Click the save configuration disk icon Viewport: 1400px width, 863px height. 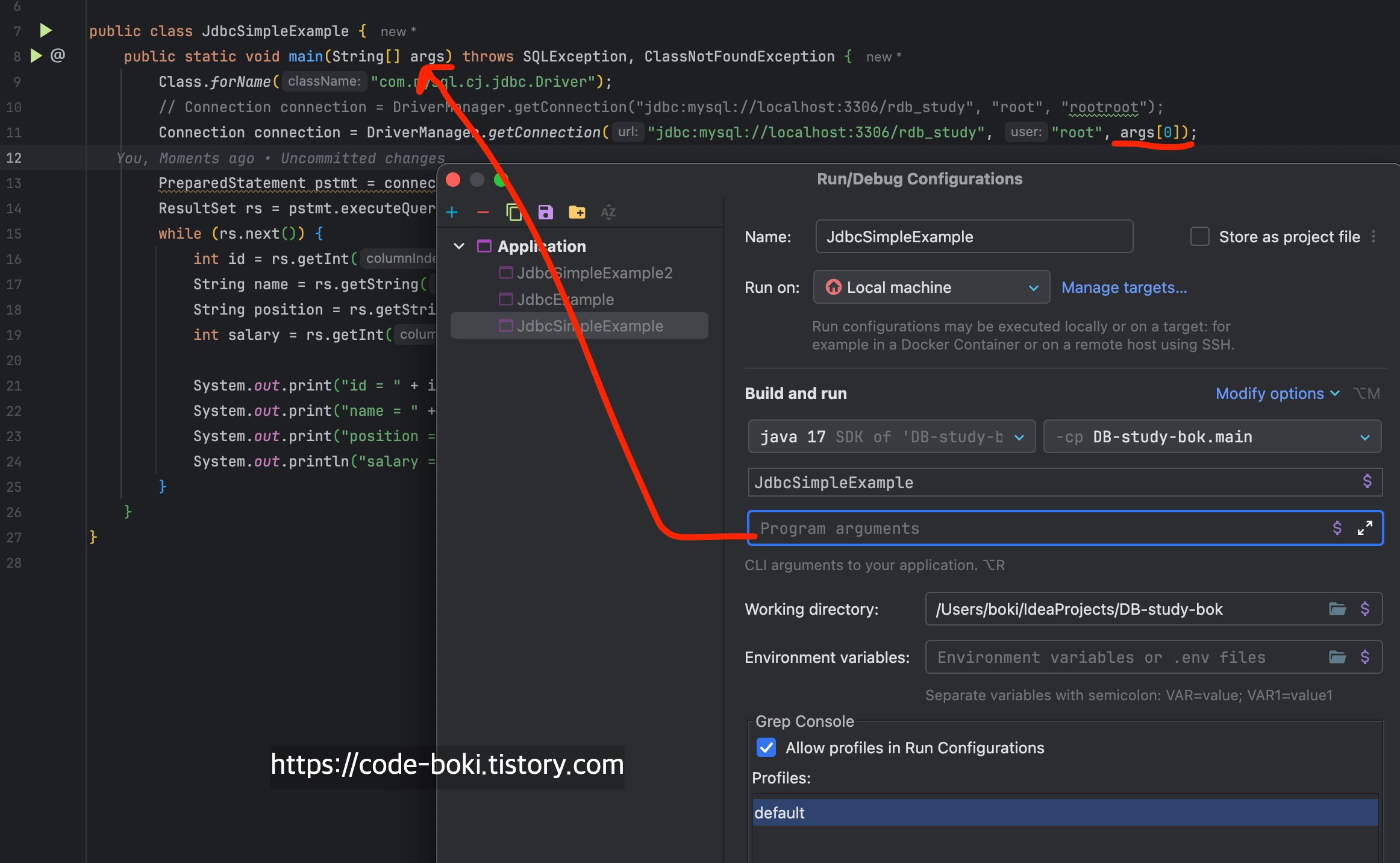click(545, 212)
